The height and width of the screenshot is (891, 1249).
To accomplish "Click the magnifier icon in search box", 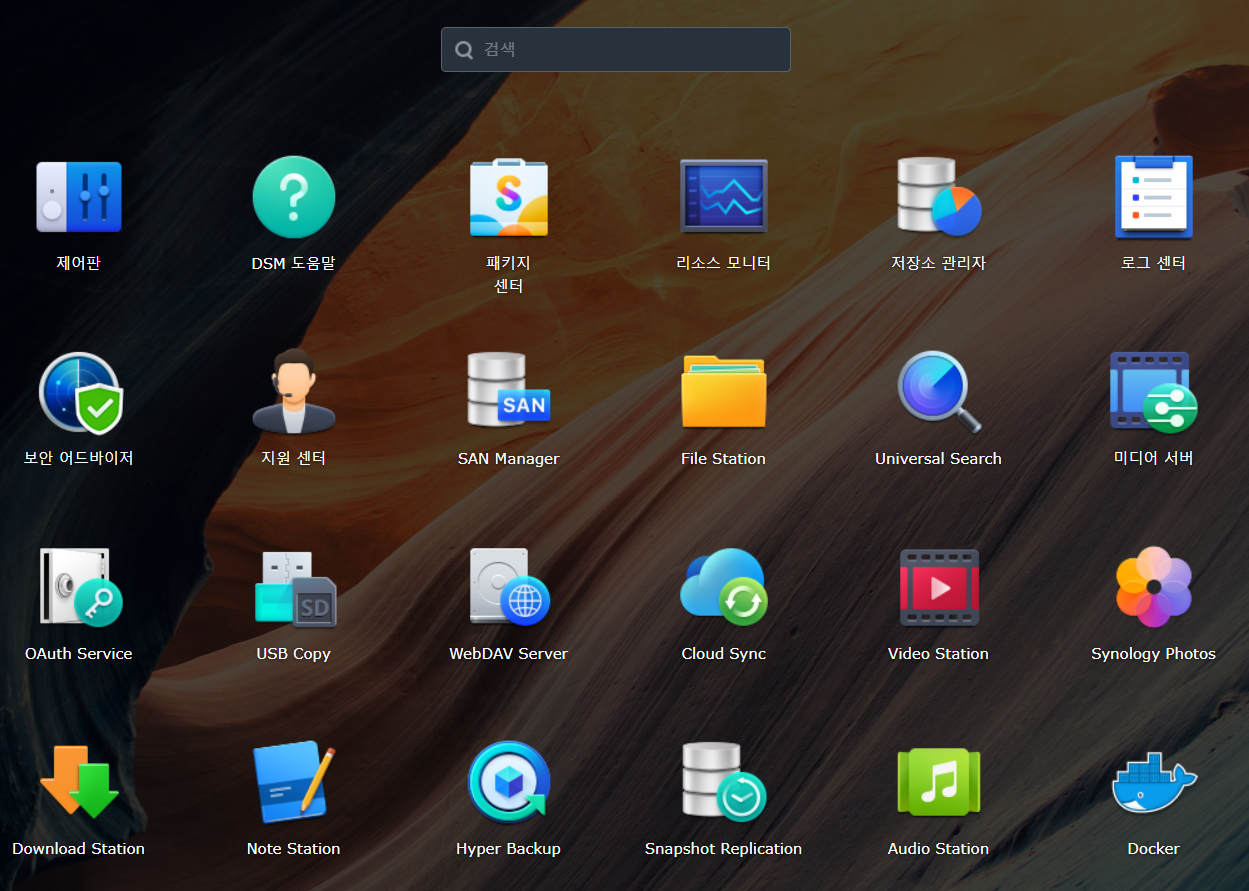I will [x=464, y=50].
